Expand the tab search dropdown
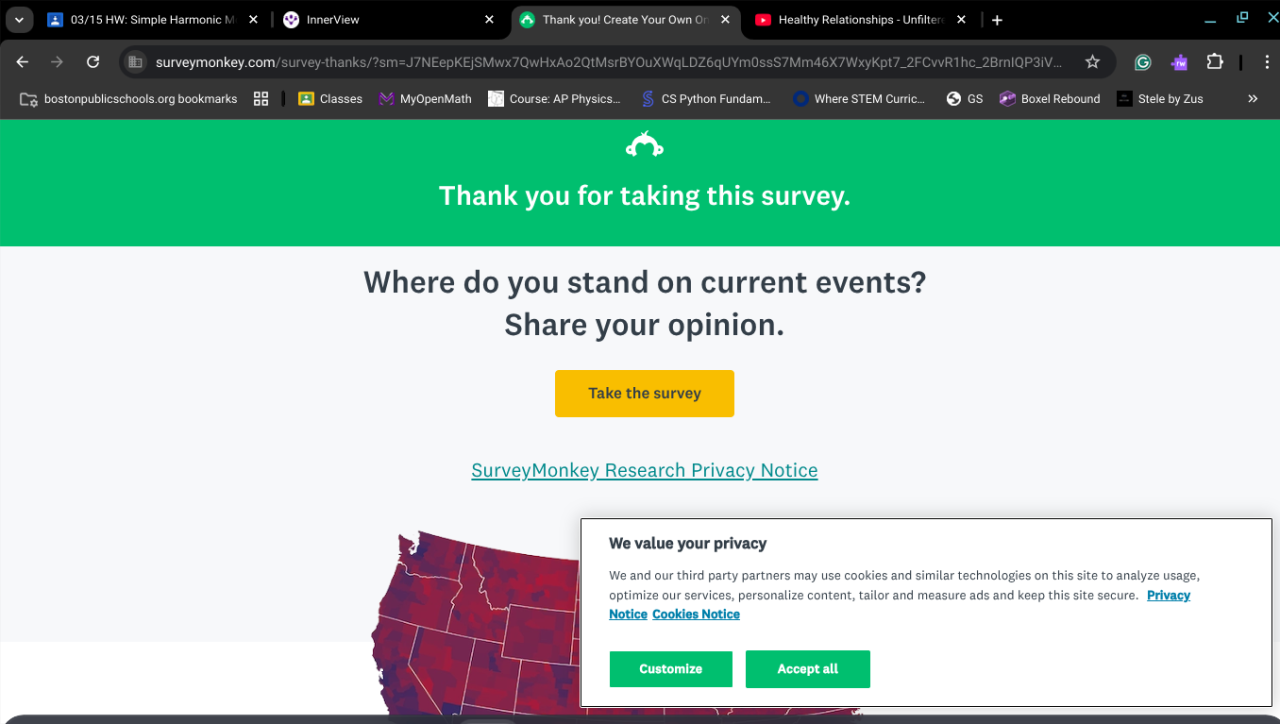This screenshot has height=724, width=1280. coord(19,20)
